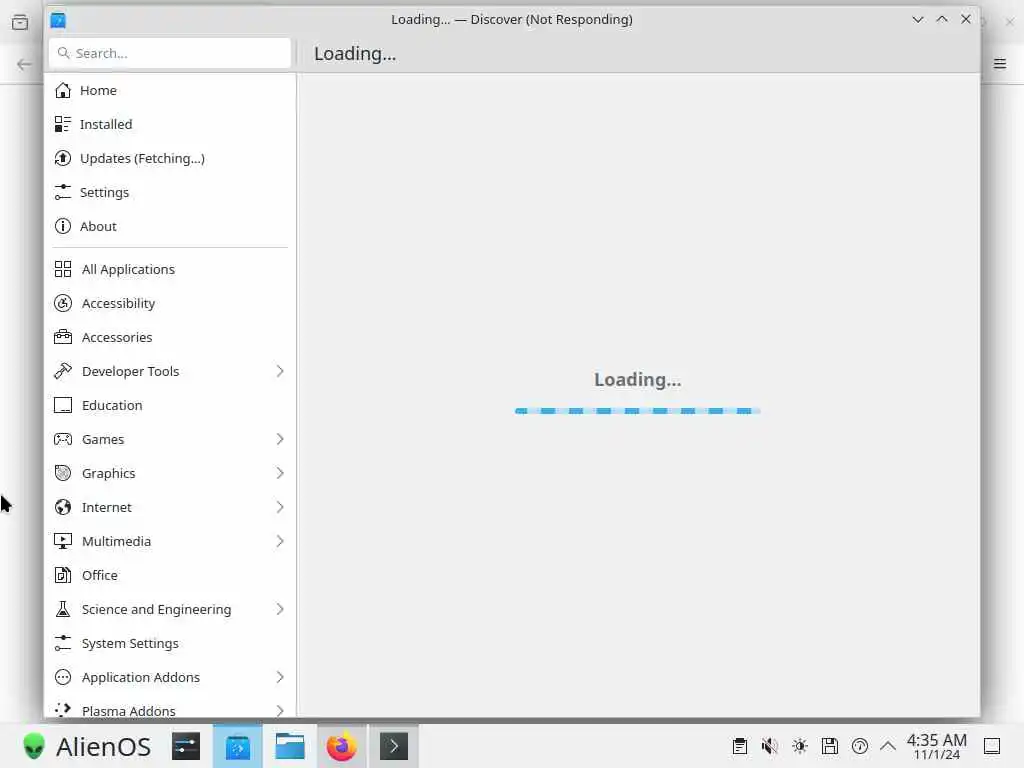Open the brightness tray icon

click(x=800, y=746)
